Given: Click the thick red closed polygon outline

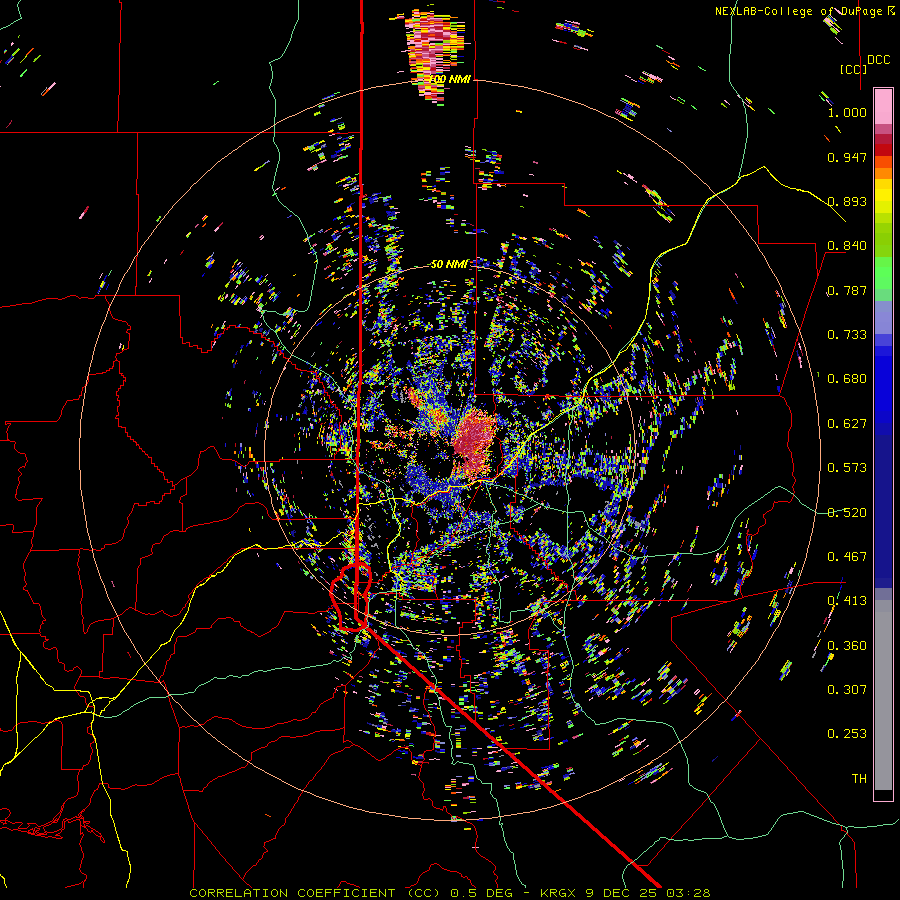Looking at the screenshot, I should point(351,598).
